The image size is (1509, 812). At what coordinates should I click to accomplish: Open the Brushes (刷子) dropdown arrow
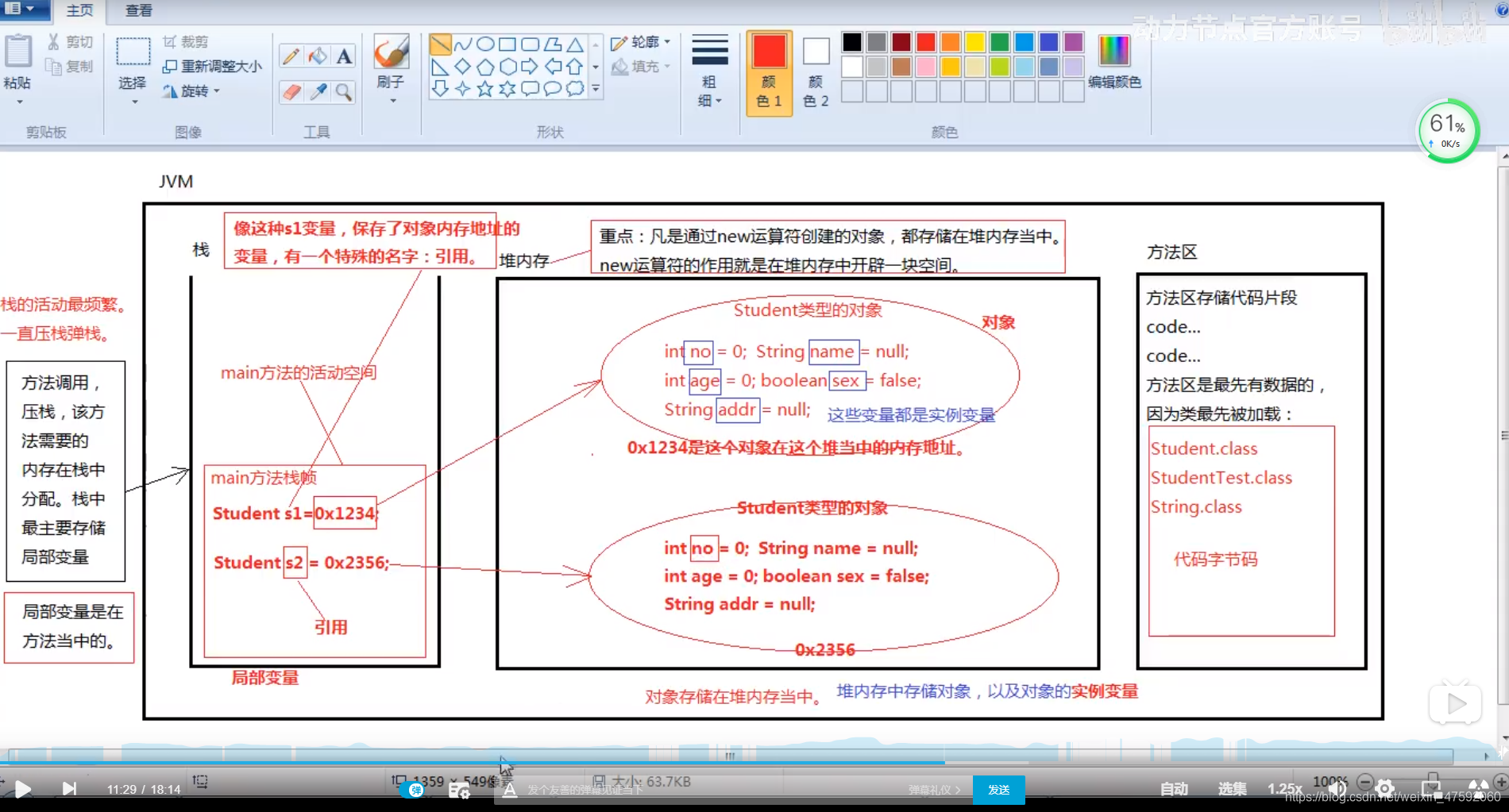pyautogui.click(x=392, y=102)
